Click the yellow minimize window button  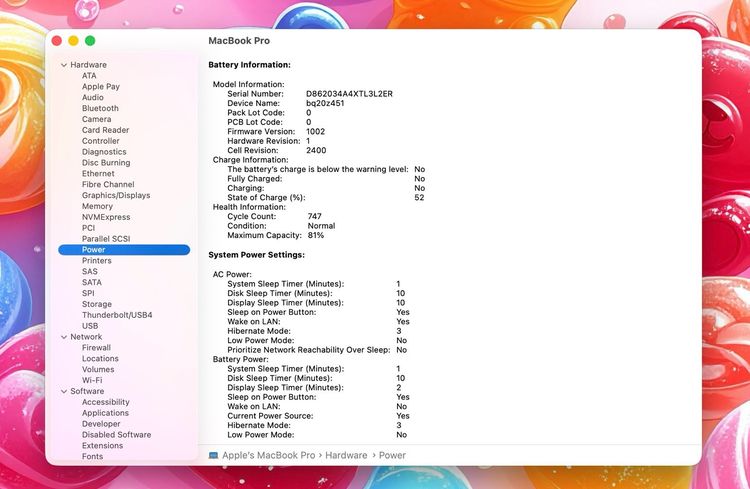pos(73,41)
